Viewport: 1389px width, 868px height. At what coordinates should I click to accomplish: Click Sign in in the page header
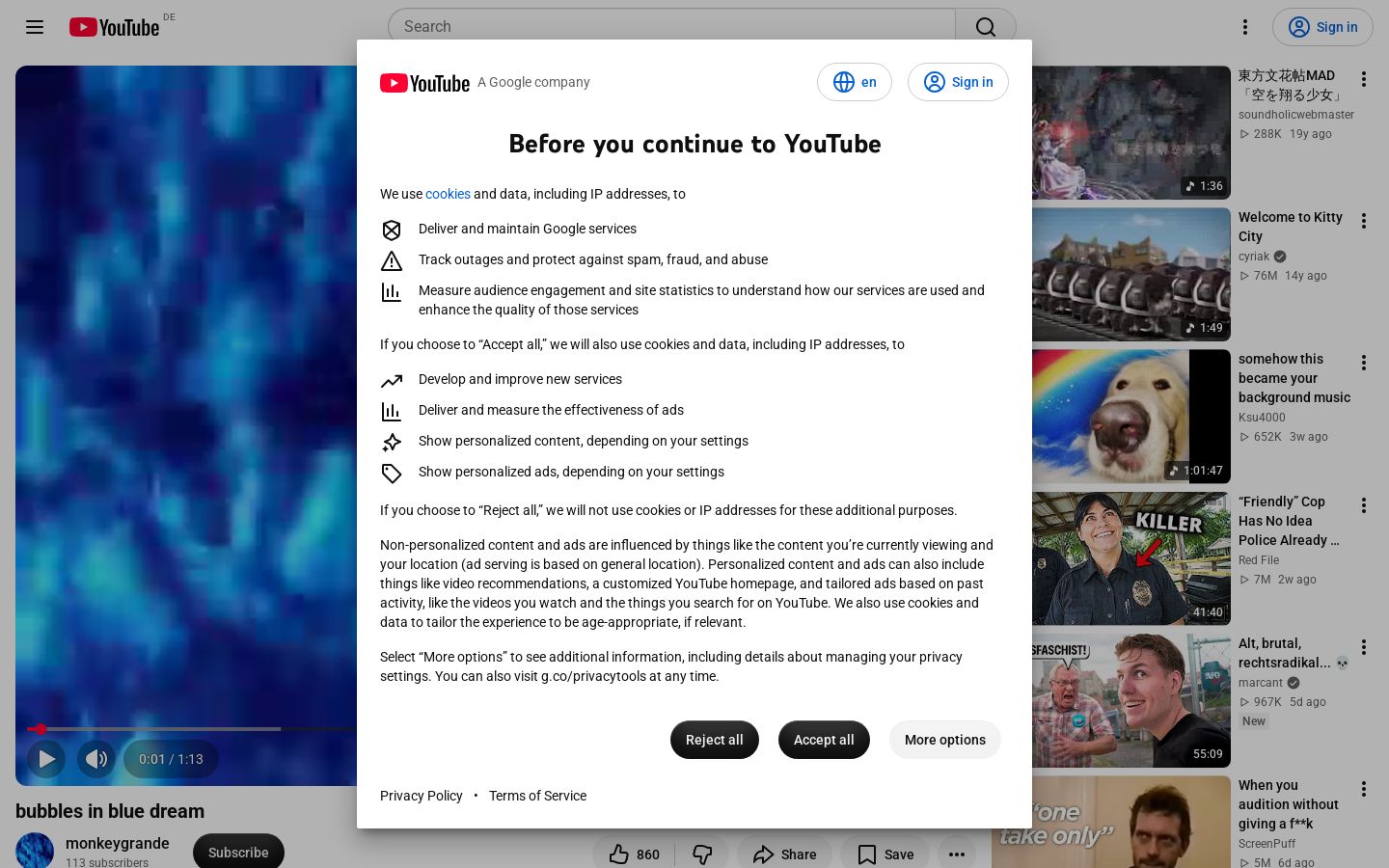pyautogui.click(x=1322, y=27)
